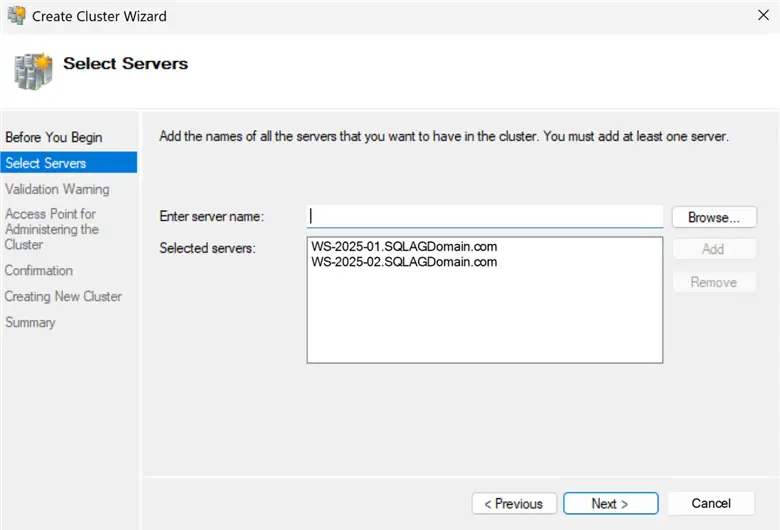Click the Browse... button
Image resolution: width=780 pixels, height=530 pixels.
pos(714,217)
